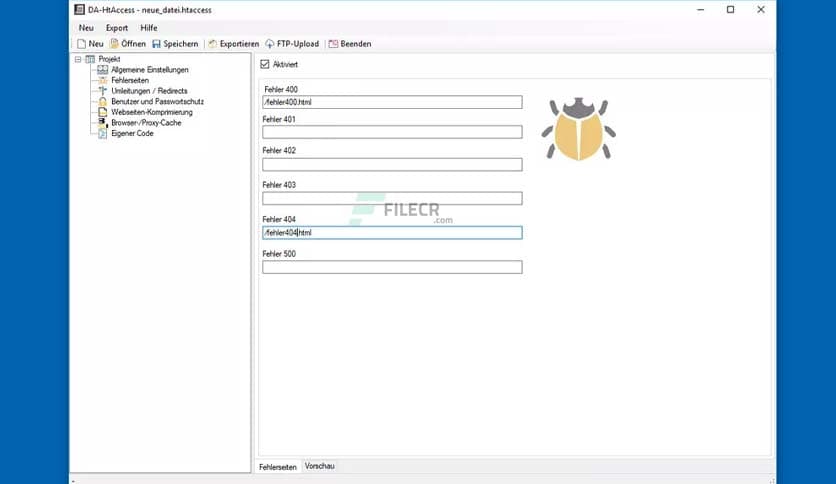Viewport: 836px width, 484px height.
Task: Maximize the DA-HtAccess window
Action: 730,10
